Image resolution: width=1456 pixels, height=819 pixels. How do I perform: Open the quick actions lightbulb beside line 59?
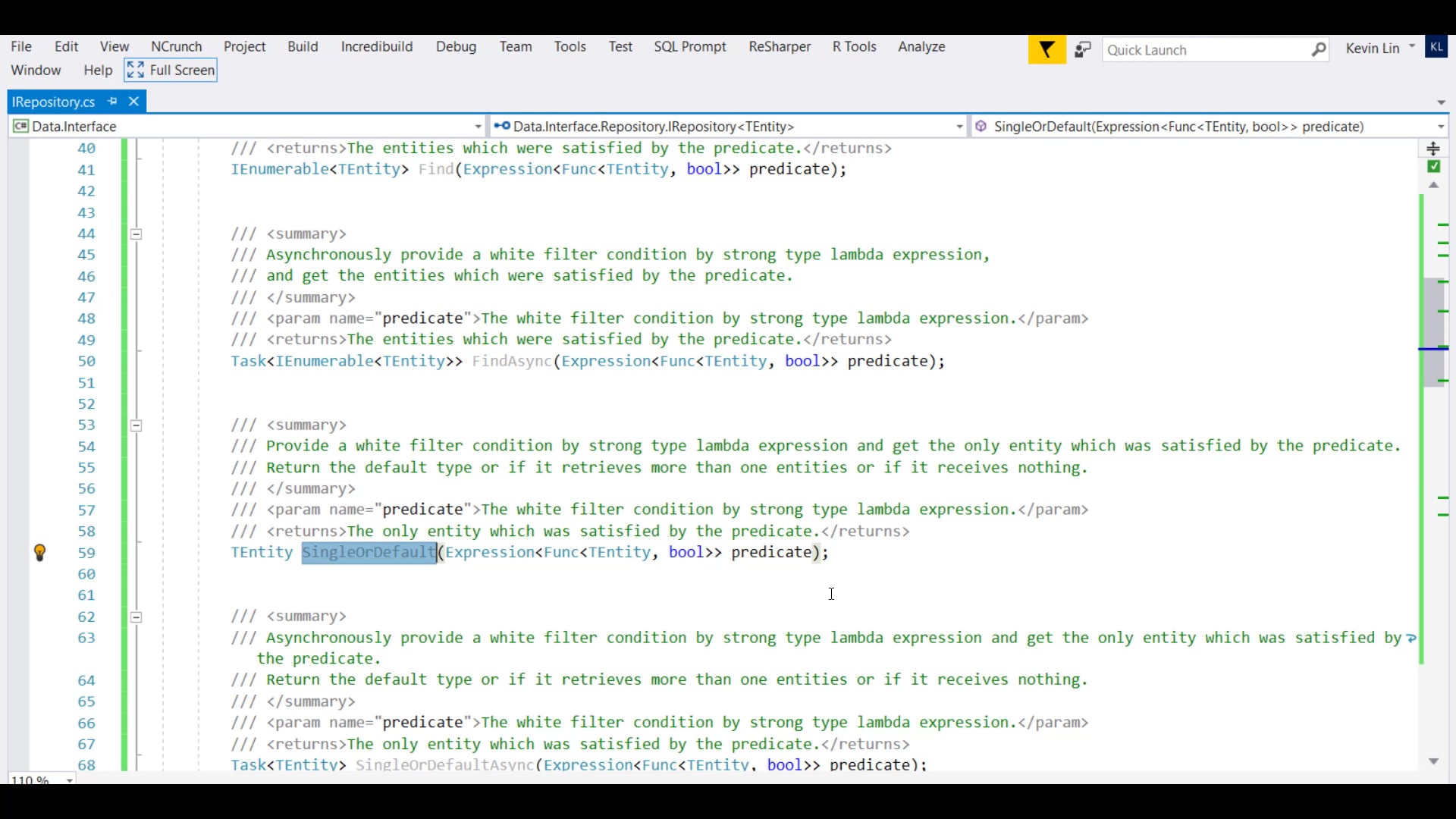point(40,553)
